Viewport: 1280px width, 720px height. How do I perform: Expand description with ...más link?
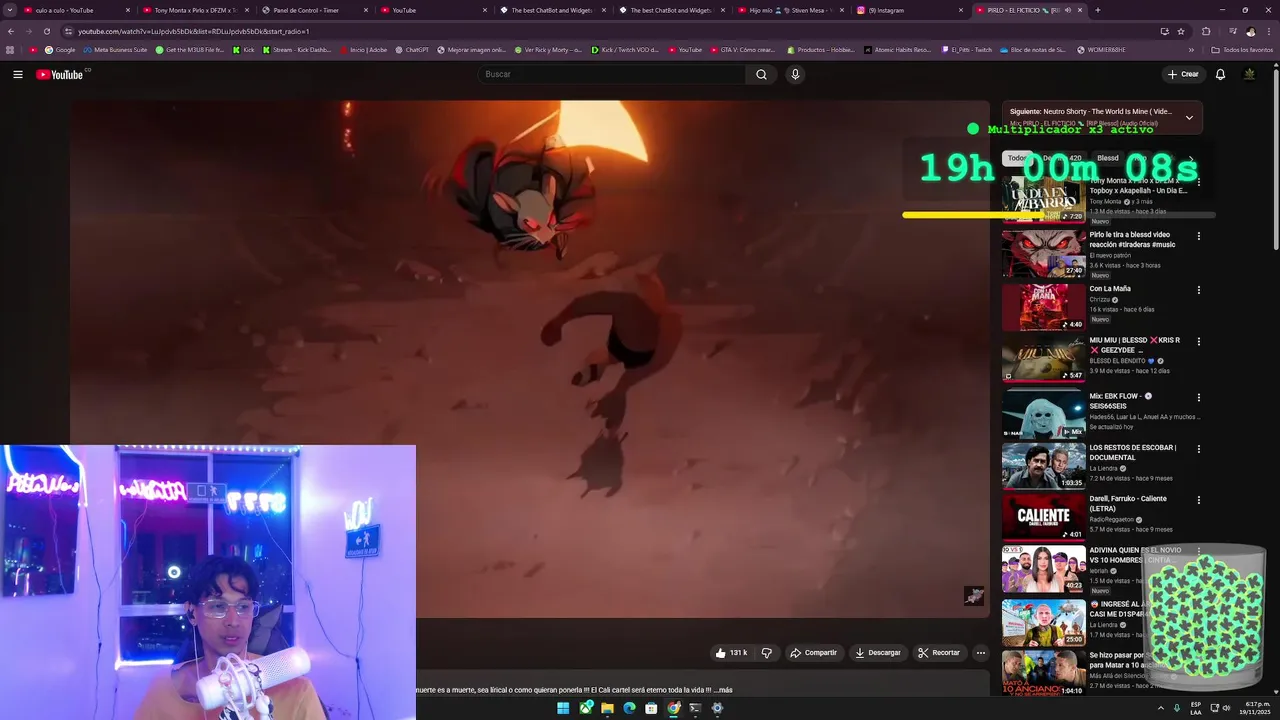coord(723,690)
